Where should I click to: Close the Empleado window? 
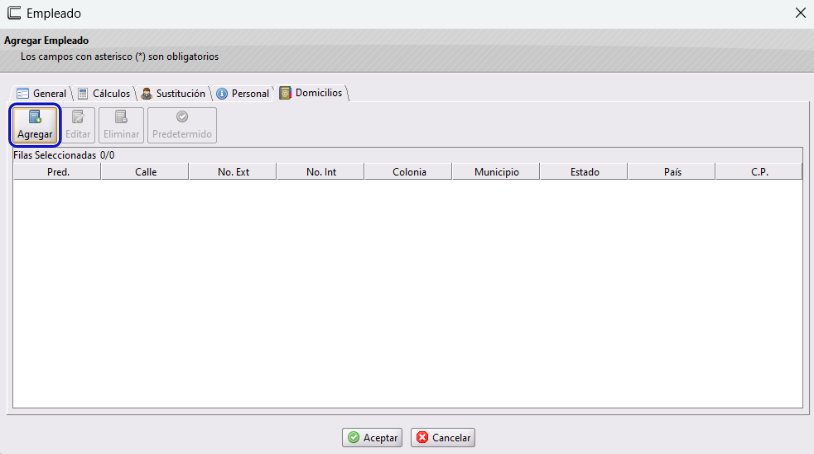tap(801, 13)
